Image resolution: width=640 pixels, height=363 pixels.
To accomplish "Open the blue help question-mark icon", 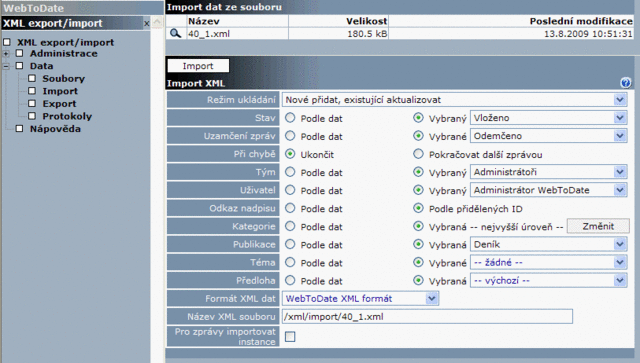I will (625, 83).
